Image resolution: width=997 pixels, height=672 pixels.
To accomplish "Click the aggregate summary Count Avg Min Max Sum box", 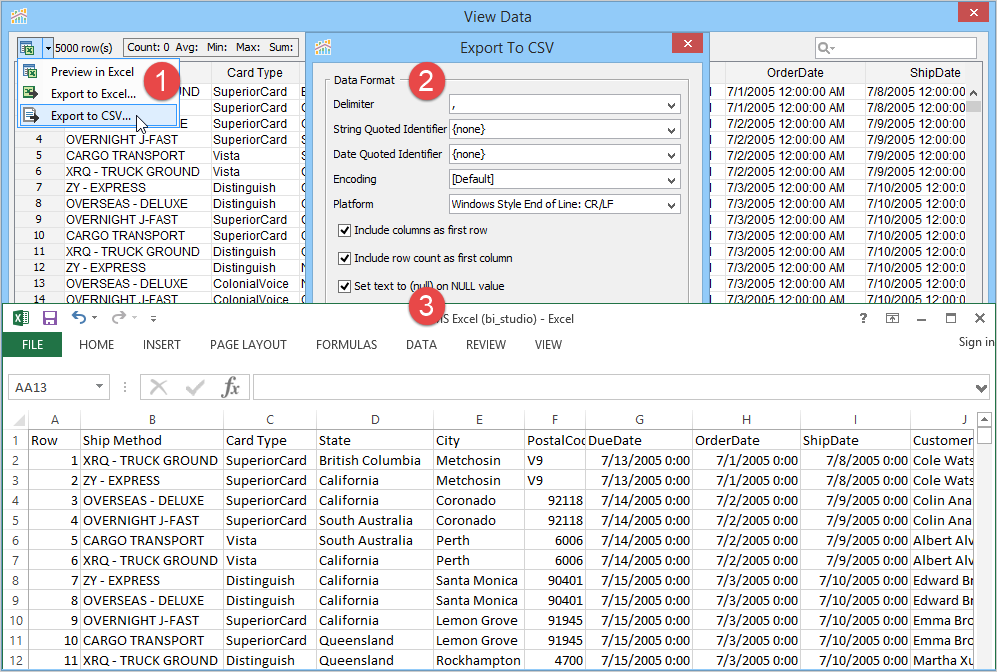I will [210, 47].
